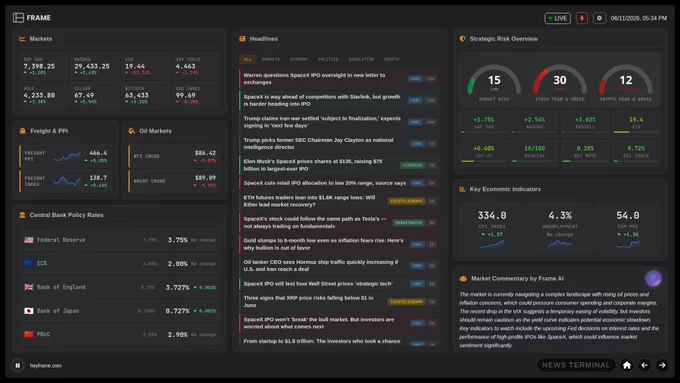This screenshot has height=383, width=680.
Task: Click the 10Y Yield tile showing 4.463
Action: [196, 65]
